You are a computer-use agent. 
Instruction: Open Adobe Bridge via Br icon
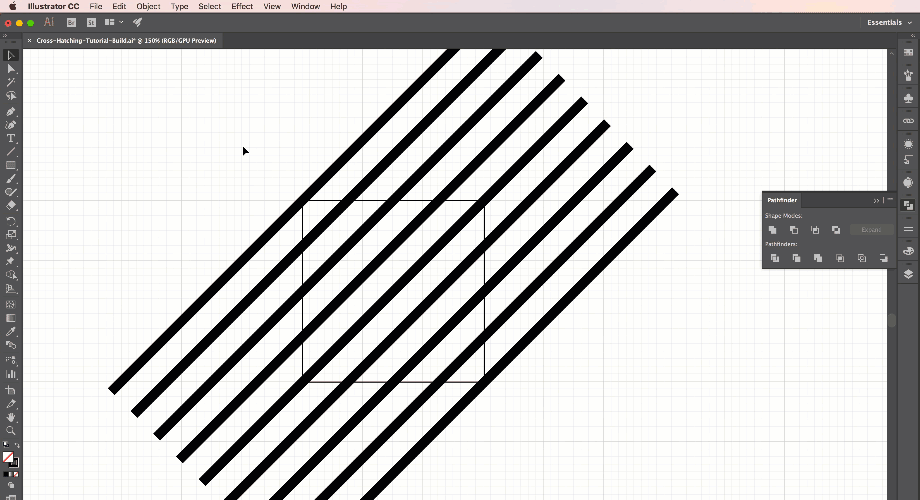tap(71, 22)
